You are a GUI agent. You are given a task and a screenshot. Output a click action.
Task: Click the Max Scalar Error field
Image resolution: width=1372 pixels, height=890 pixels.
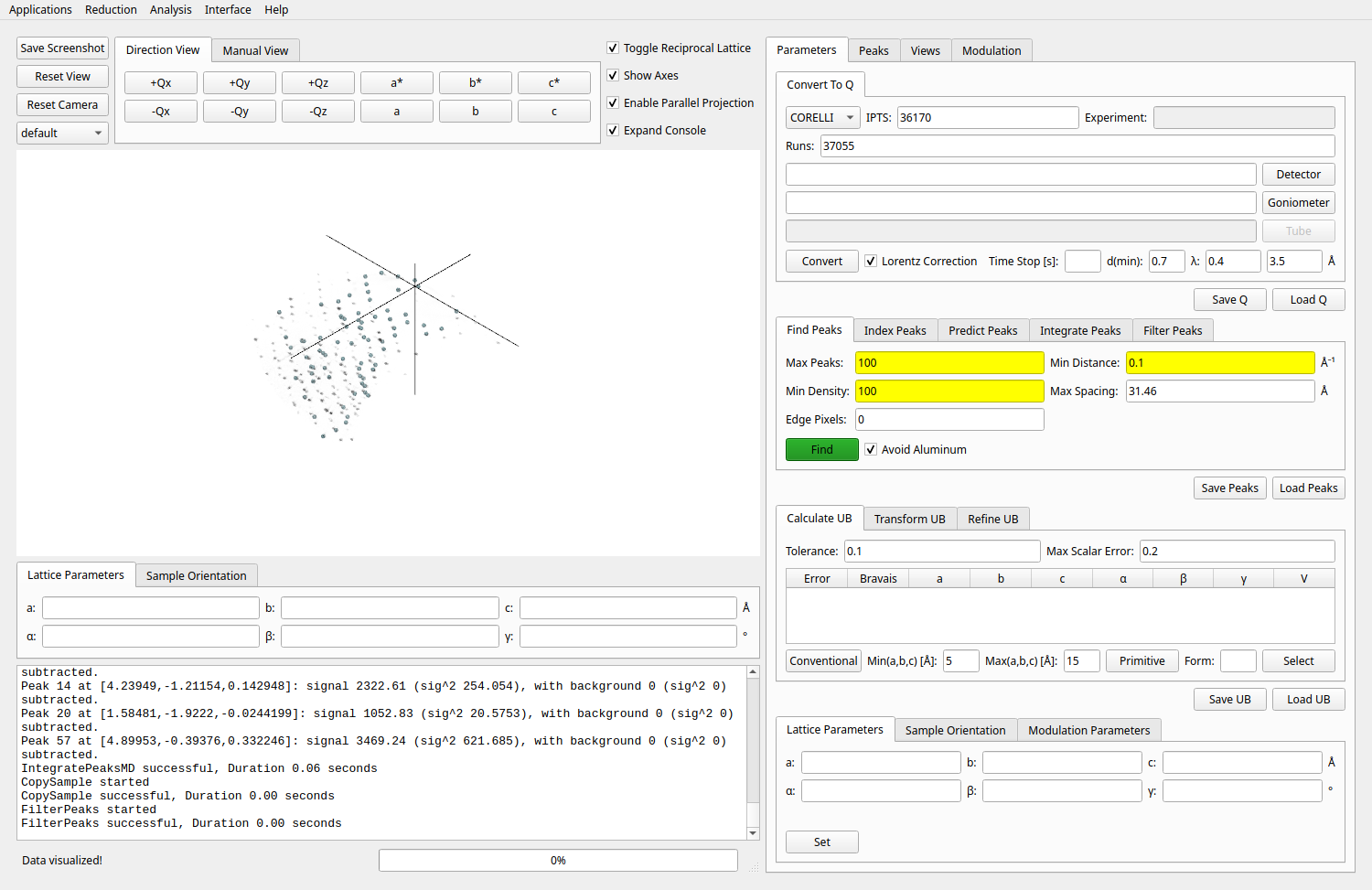click(x=1238, y=551)
